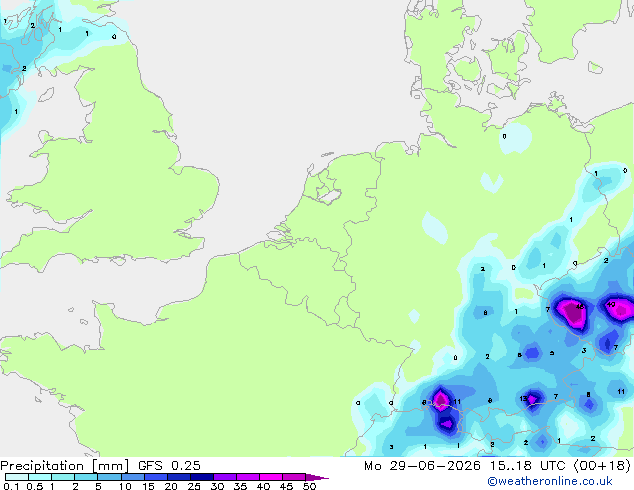
Task: Click the '46' precipitation value on the map
Action: pos(580,306)
